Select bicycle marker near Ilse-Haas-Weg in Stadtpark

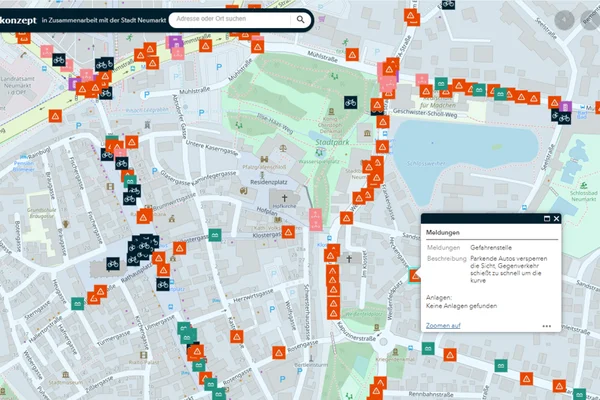pyautogui.click(x=350, y=102)
